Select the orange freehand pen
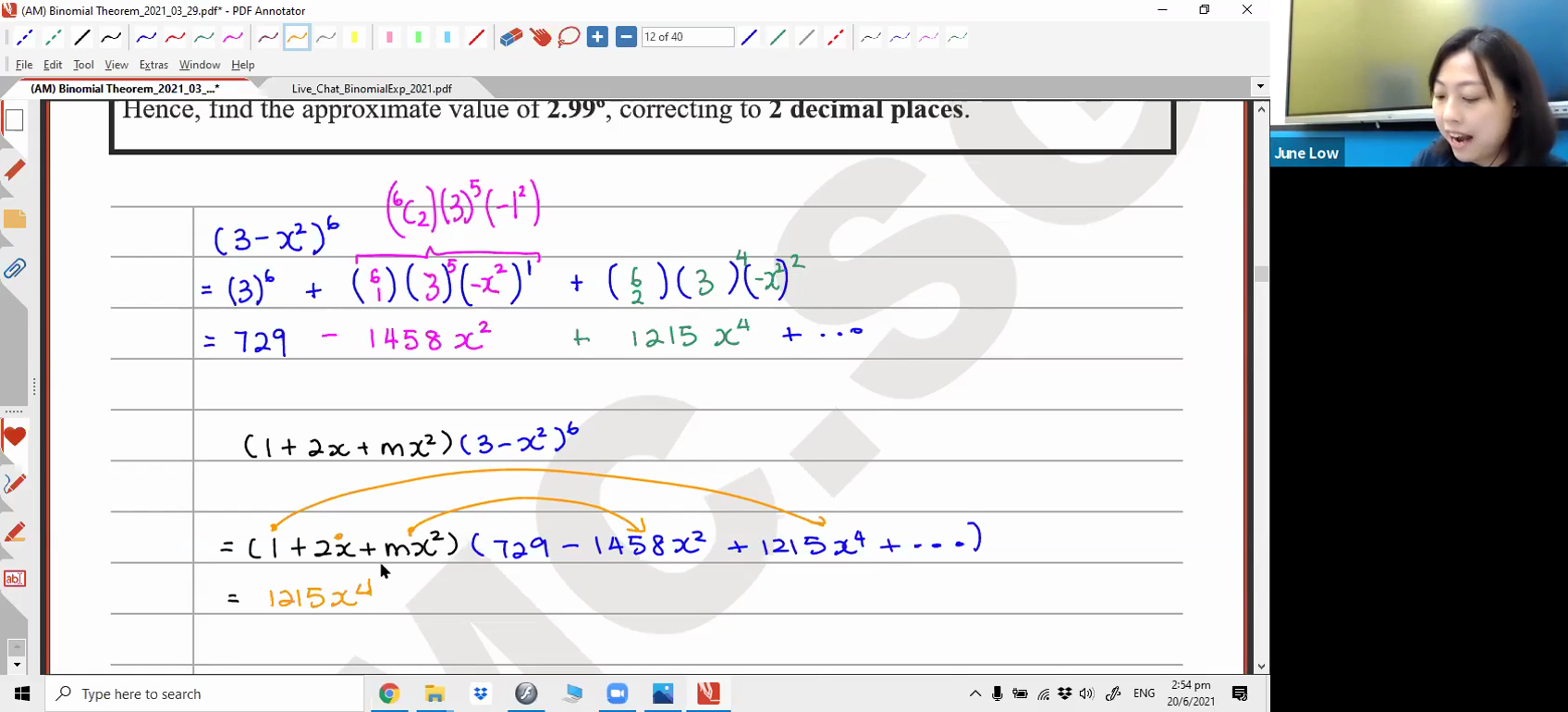The height and width of the screenshot is (712, 1568). [297, 38]
